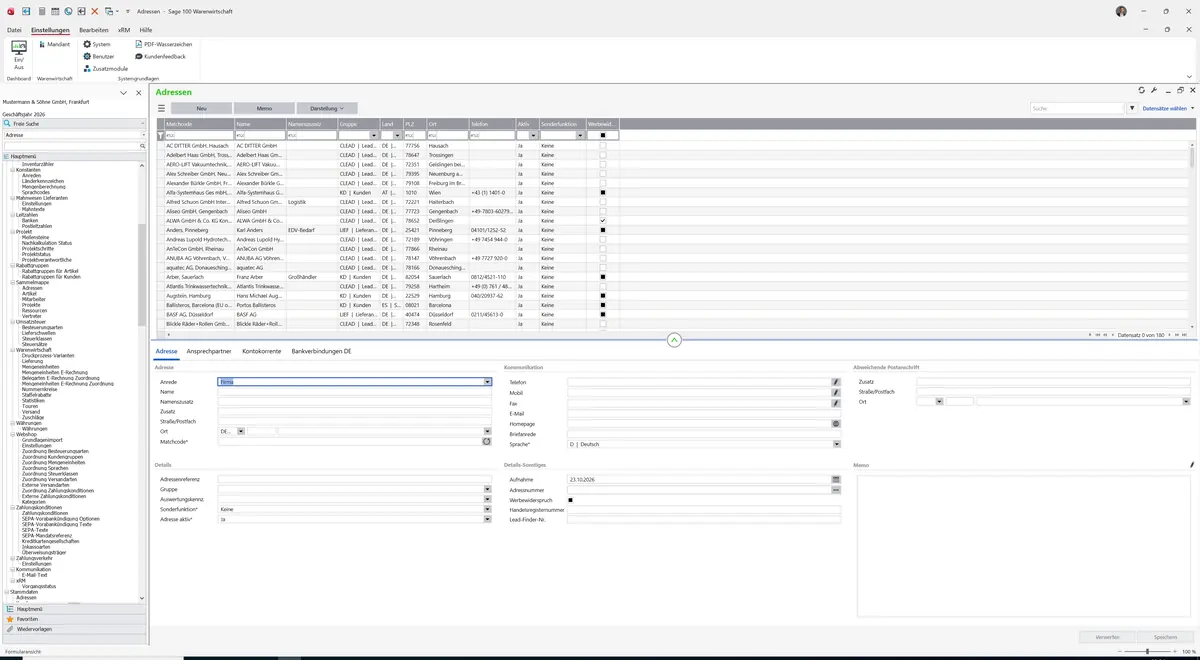1200x660 pixels.
Task: Toggle Werbewiderspruch checkbox for ALWA GmbH row
Action: [x=603, y=221]
